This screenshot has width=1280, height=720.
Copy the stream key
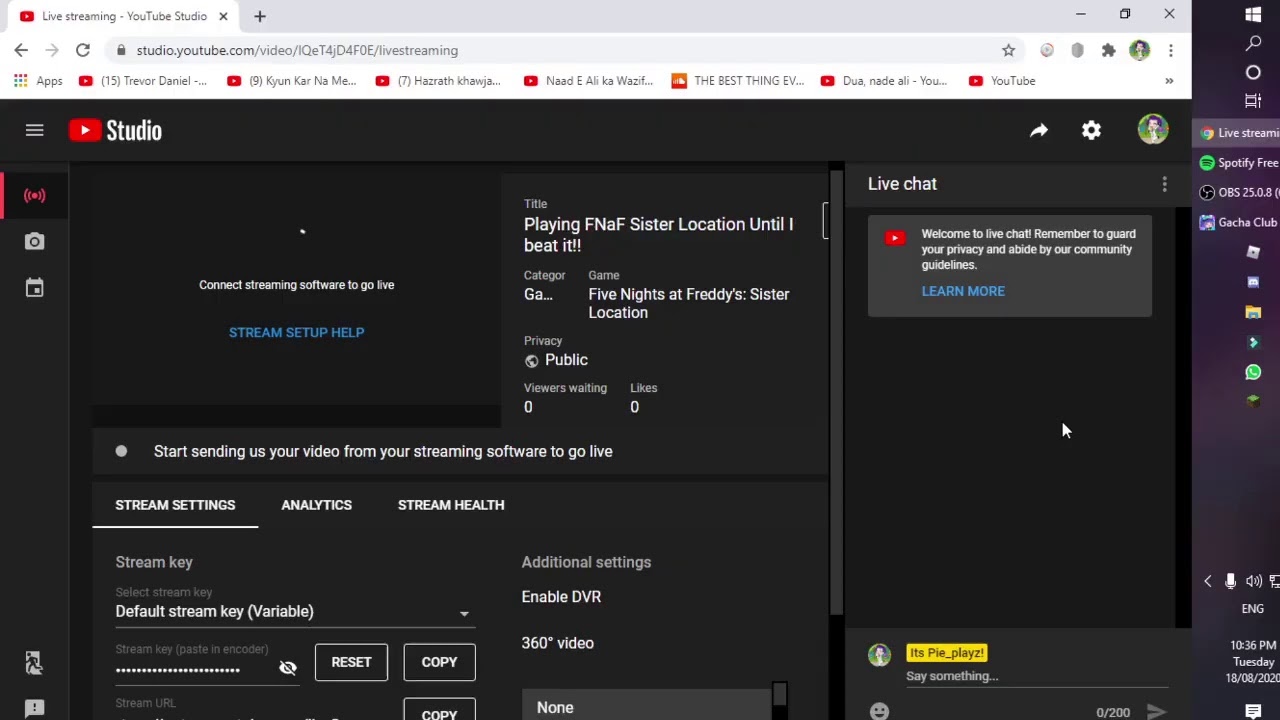pyautogui.click(x=439, y=662)
